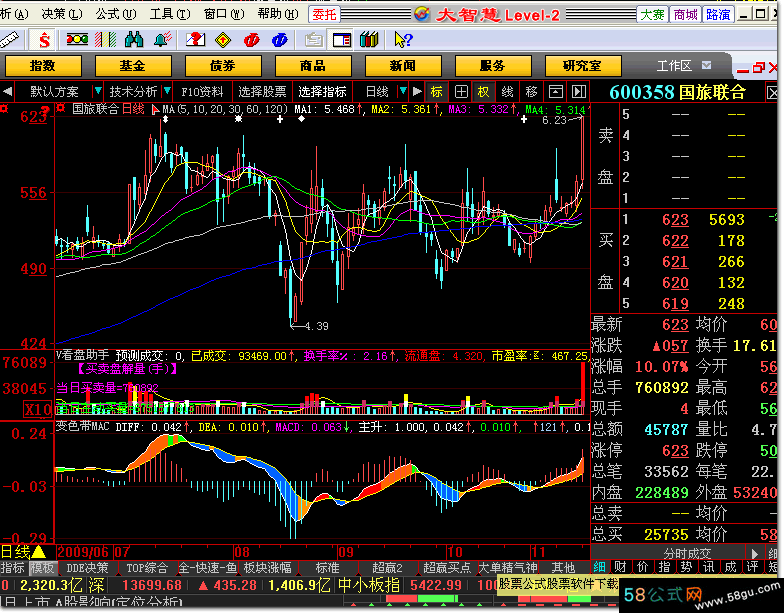Screen dimensions: 784x613
Task: Click the grayed clipboard toolbar icon
Action: tap(314, 40)
